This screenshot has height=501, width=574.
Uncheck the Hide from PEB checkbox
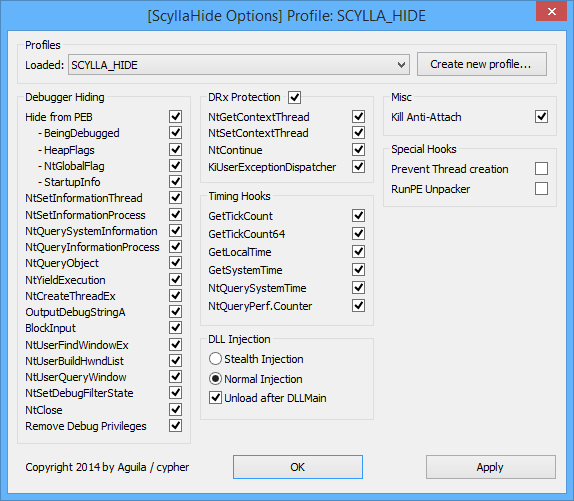point(176,117)
